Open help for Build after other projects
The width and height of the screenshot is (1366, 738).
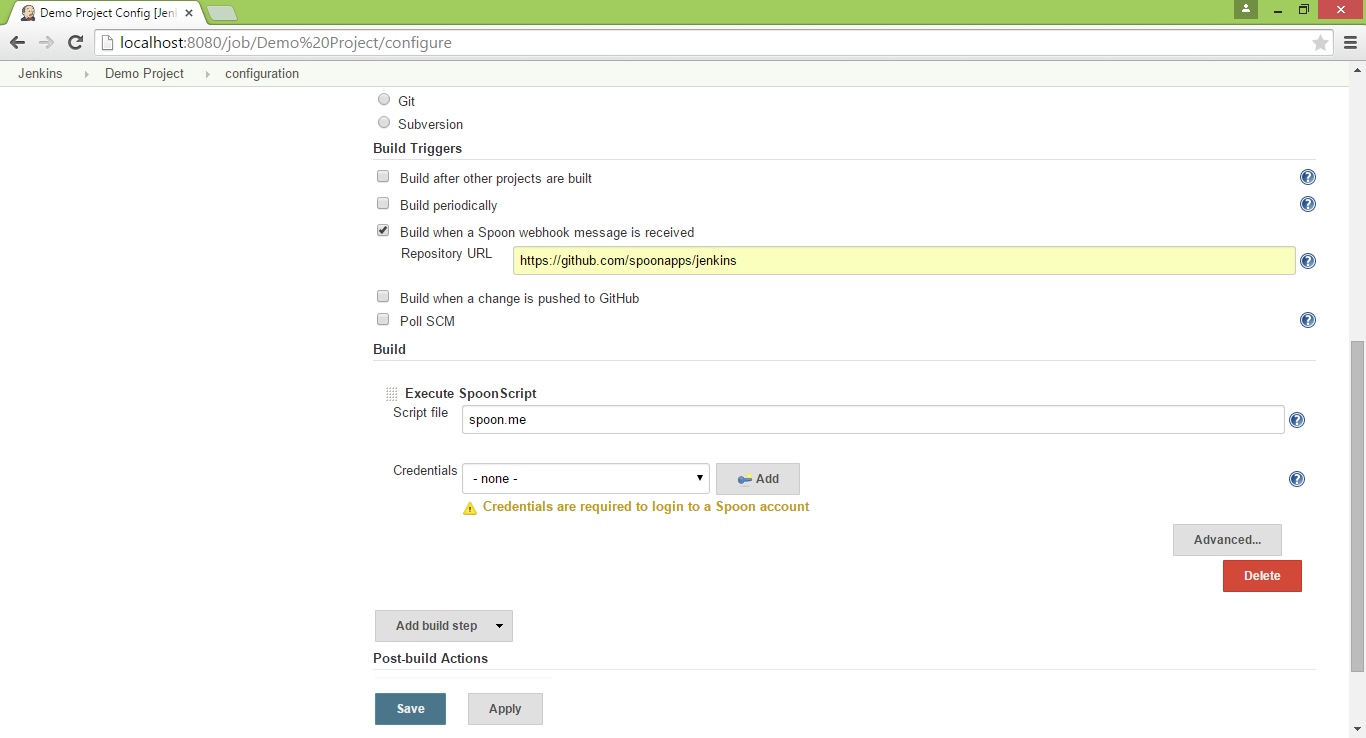click(1307, 178)
